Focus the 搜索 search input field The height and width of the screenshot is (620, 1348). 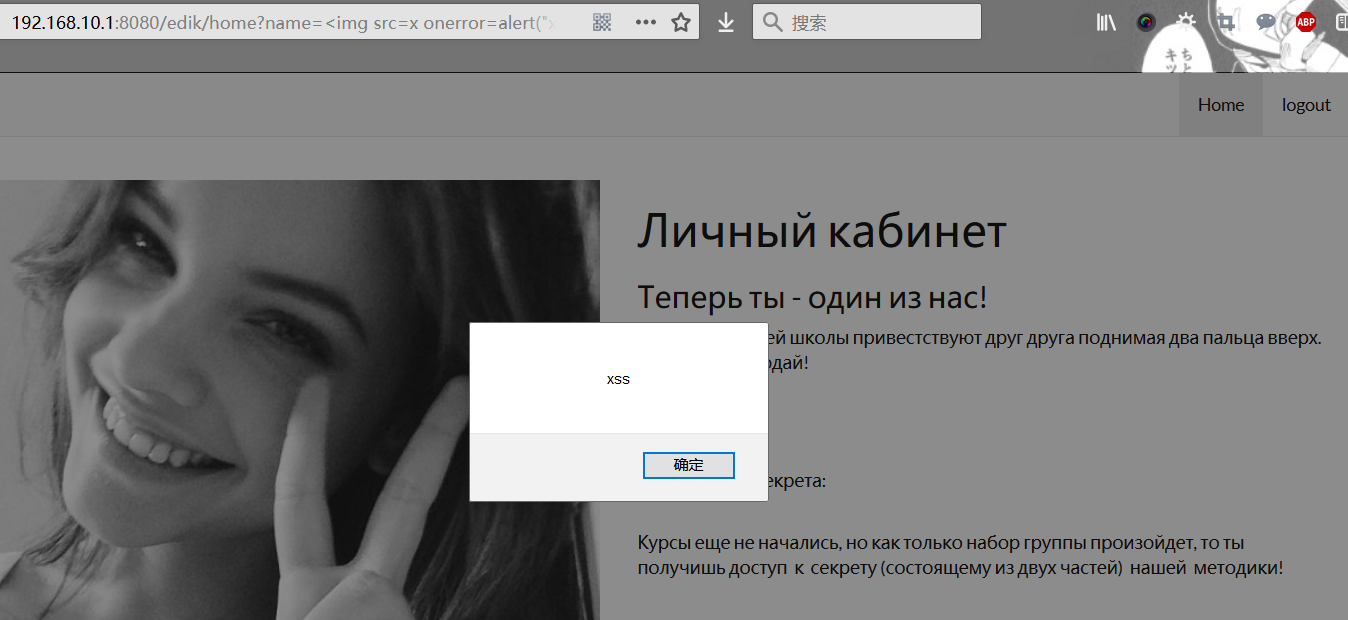click(x=880, y=22)
